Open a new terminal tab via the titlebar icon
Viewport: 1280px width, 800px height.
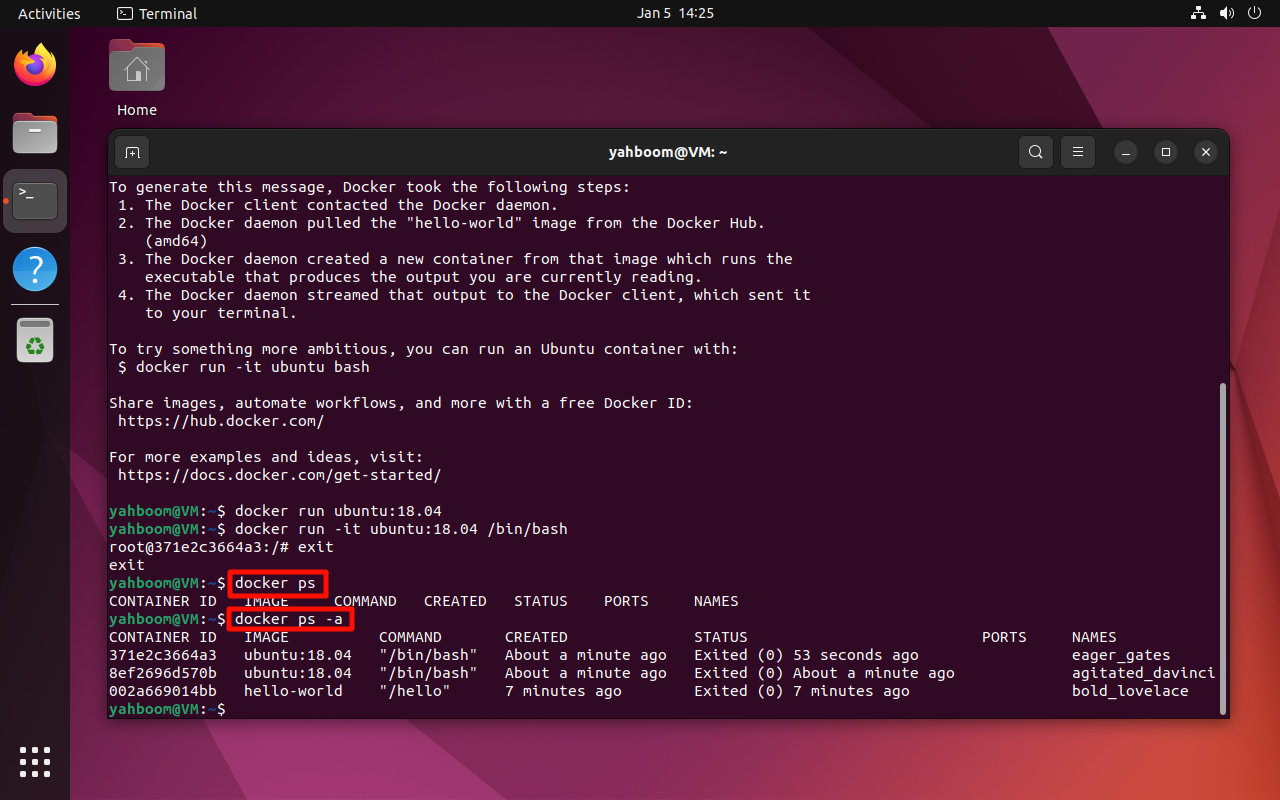coord(132,151)
